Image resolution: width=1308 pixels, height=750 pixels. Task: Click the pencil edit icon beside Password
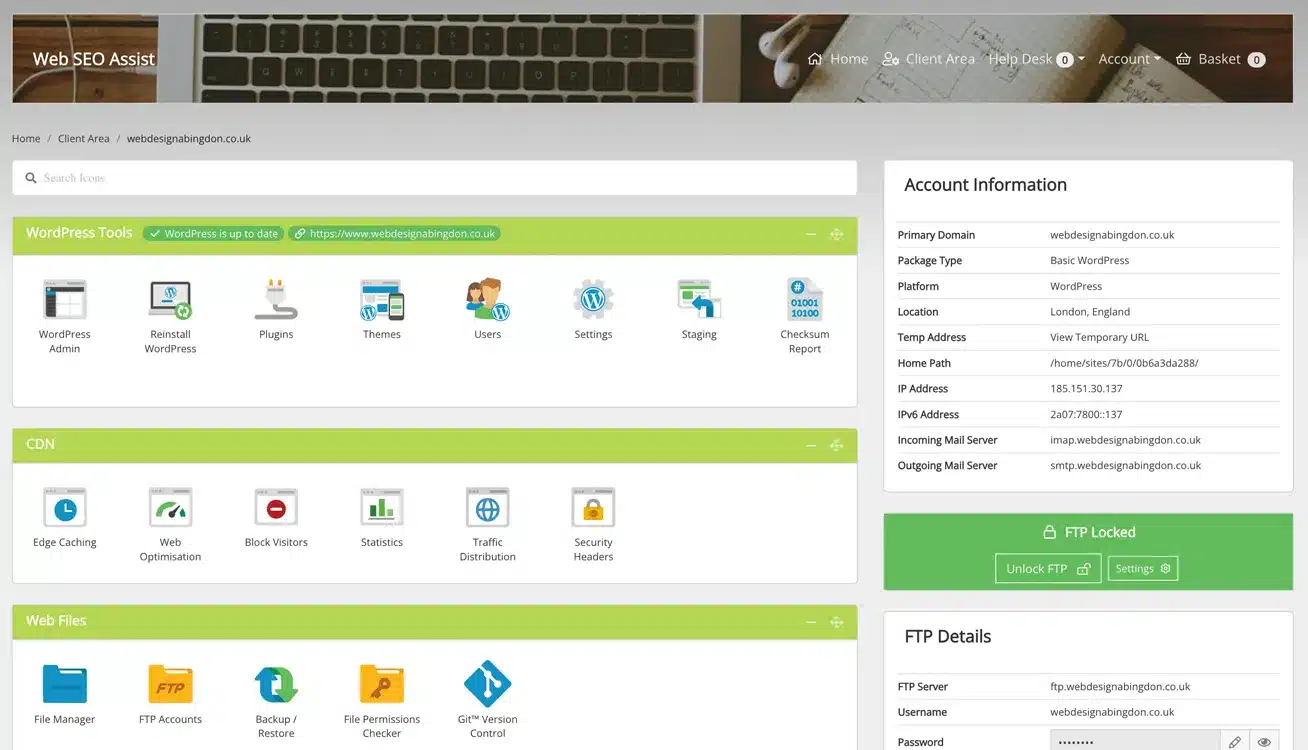coord(1235,742)
